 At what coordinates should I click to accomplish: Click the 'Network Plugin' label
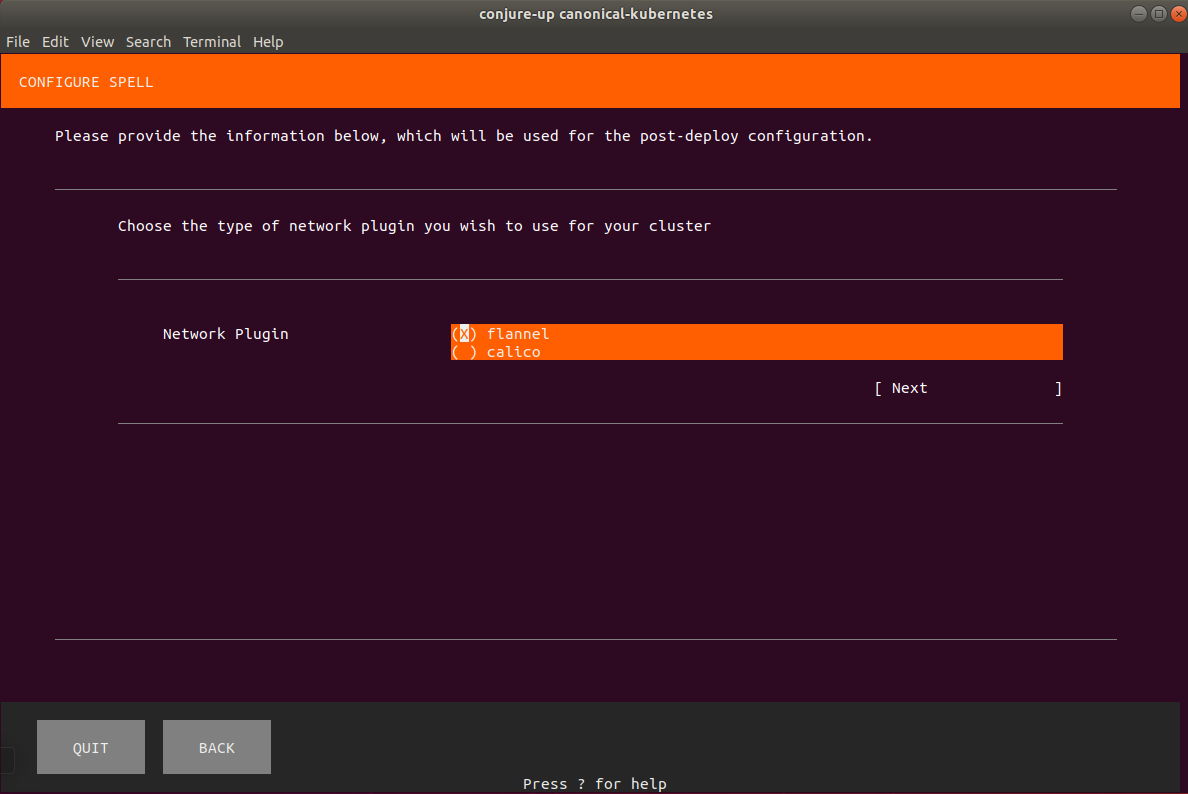tap(226, 333)
